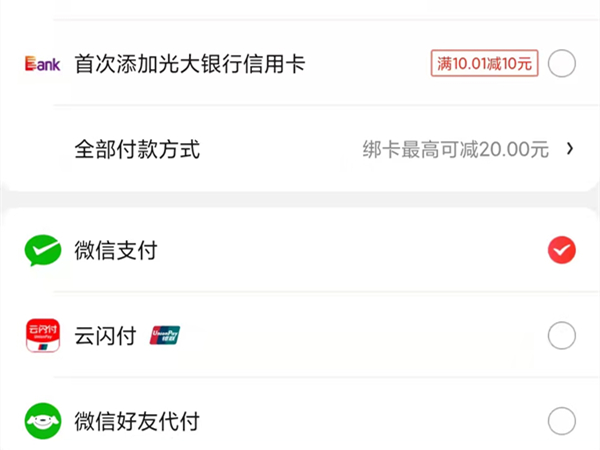Expand all payment methods via chevron arrow
The height and width of the screenshot is (450, 600).
click(570, 149)
